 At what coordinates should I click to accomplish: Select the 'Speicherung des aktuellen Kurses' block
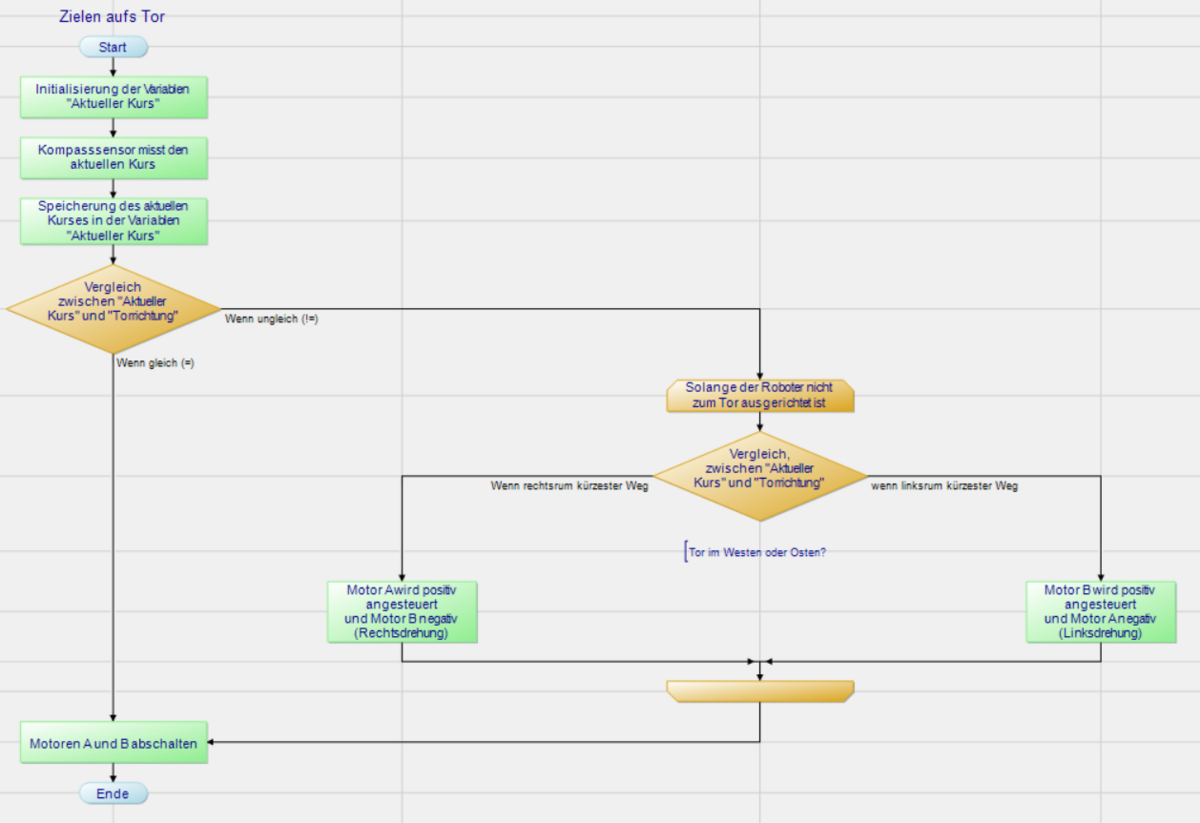point(113,221)
